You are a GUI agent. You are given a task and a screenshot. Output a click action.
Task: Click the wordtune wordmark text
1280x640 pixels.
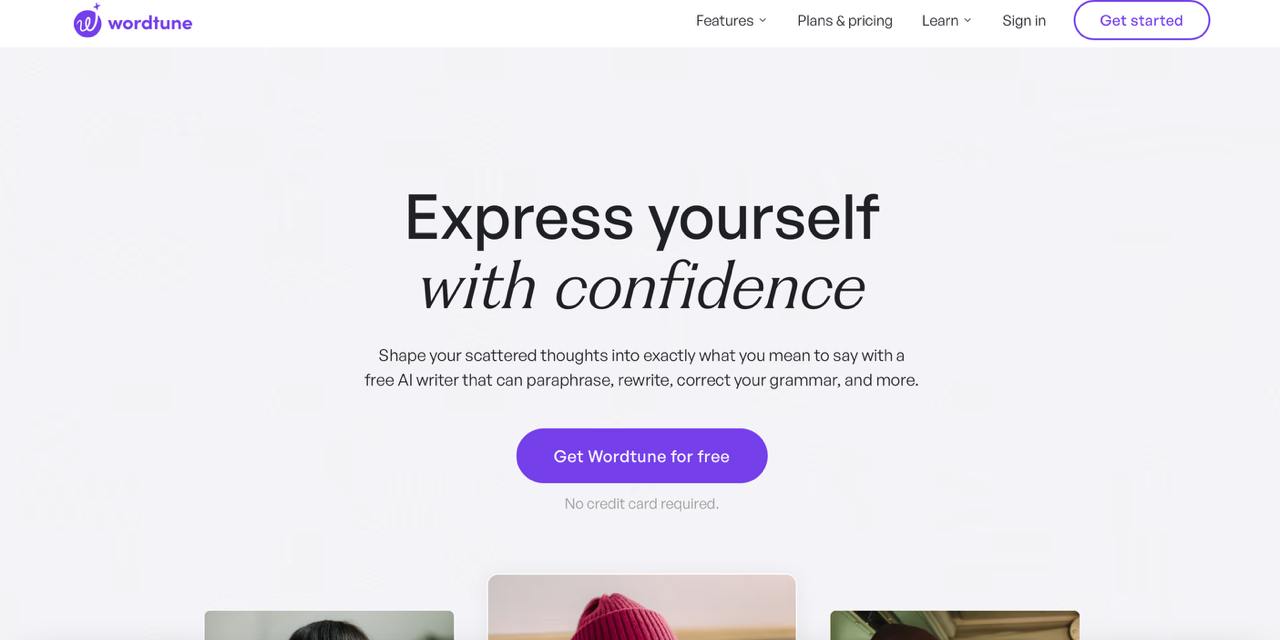point(150,22)
